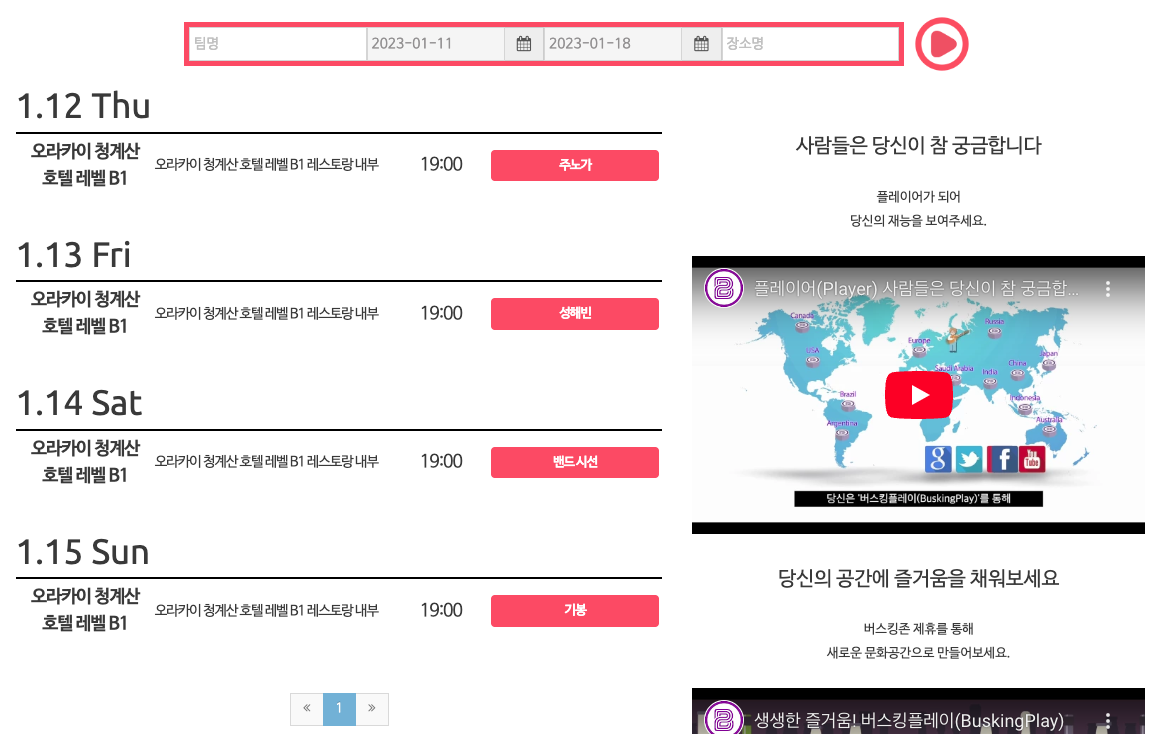Screen dimensions: 1164x734
Task: Click the channel logo on the second video
Action: [x=724, y=718]
